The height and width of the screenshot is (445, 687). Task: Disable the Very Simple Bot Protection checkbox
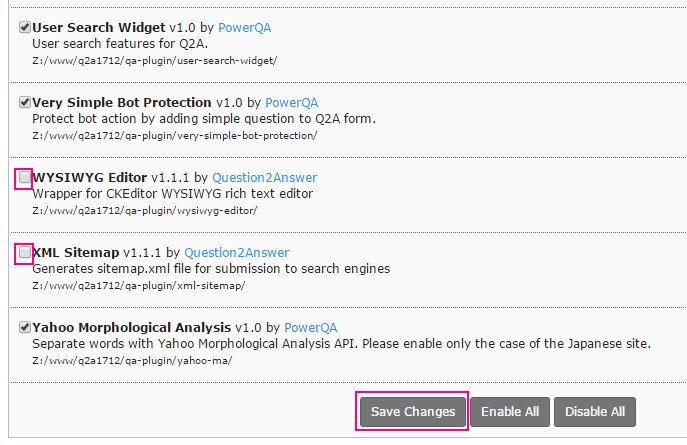pos(24,102)
